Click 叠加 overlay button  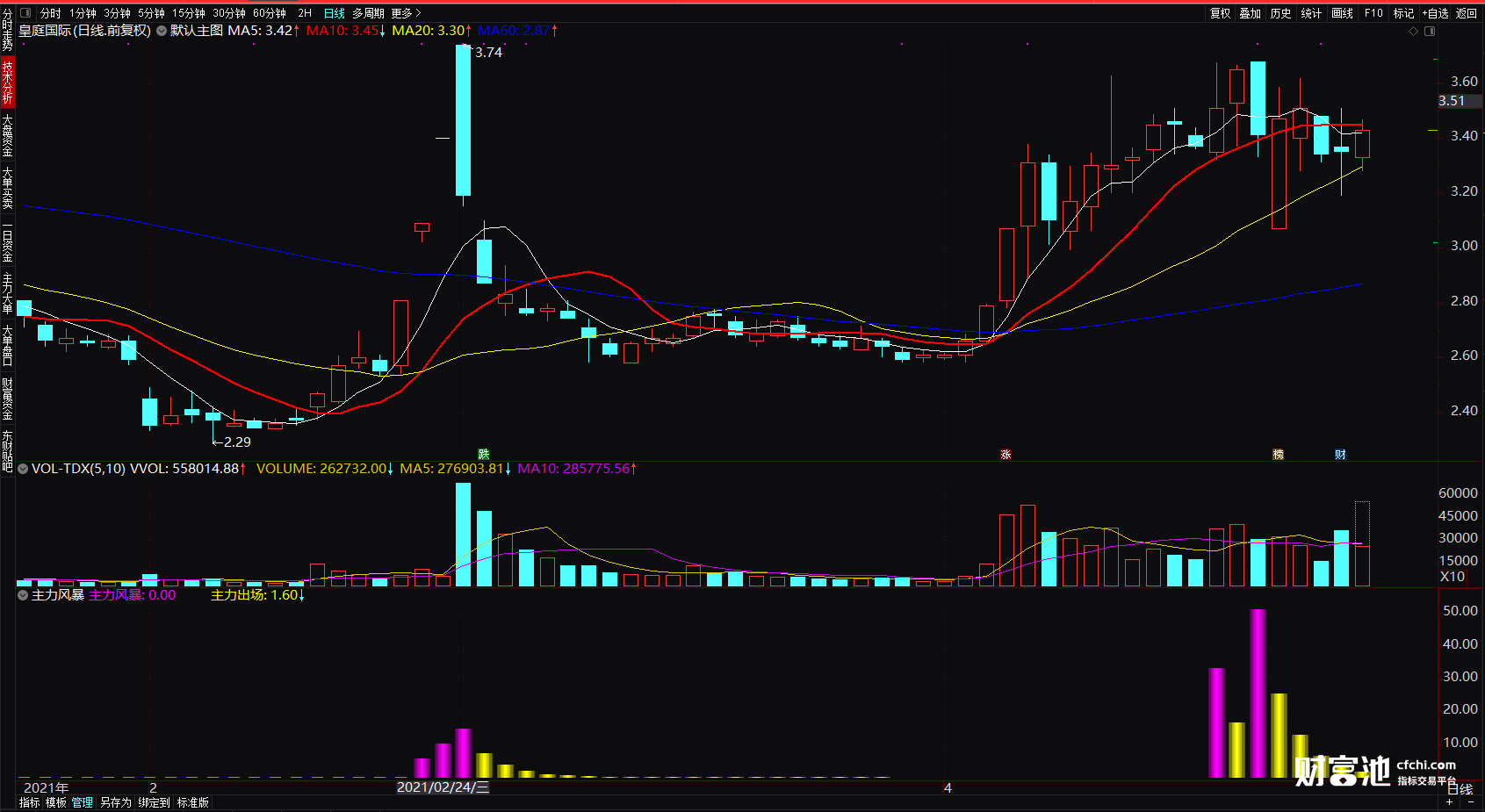click(x=1250, y=13)
